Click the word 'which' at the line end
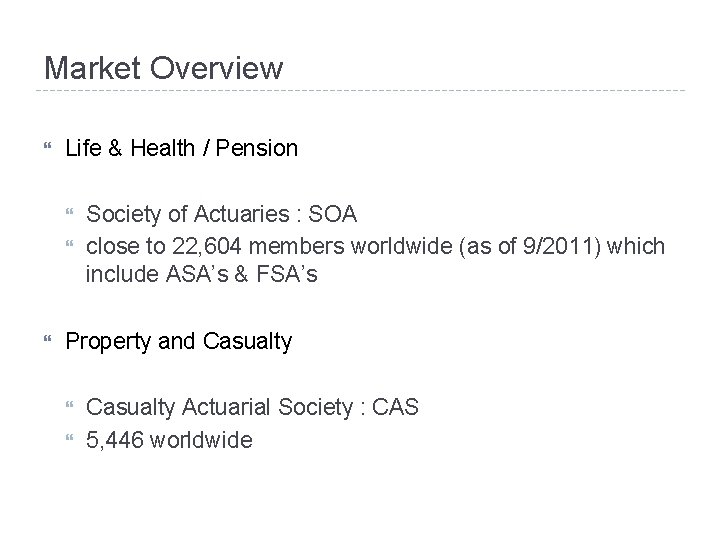 (636, 244)
